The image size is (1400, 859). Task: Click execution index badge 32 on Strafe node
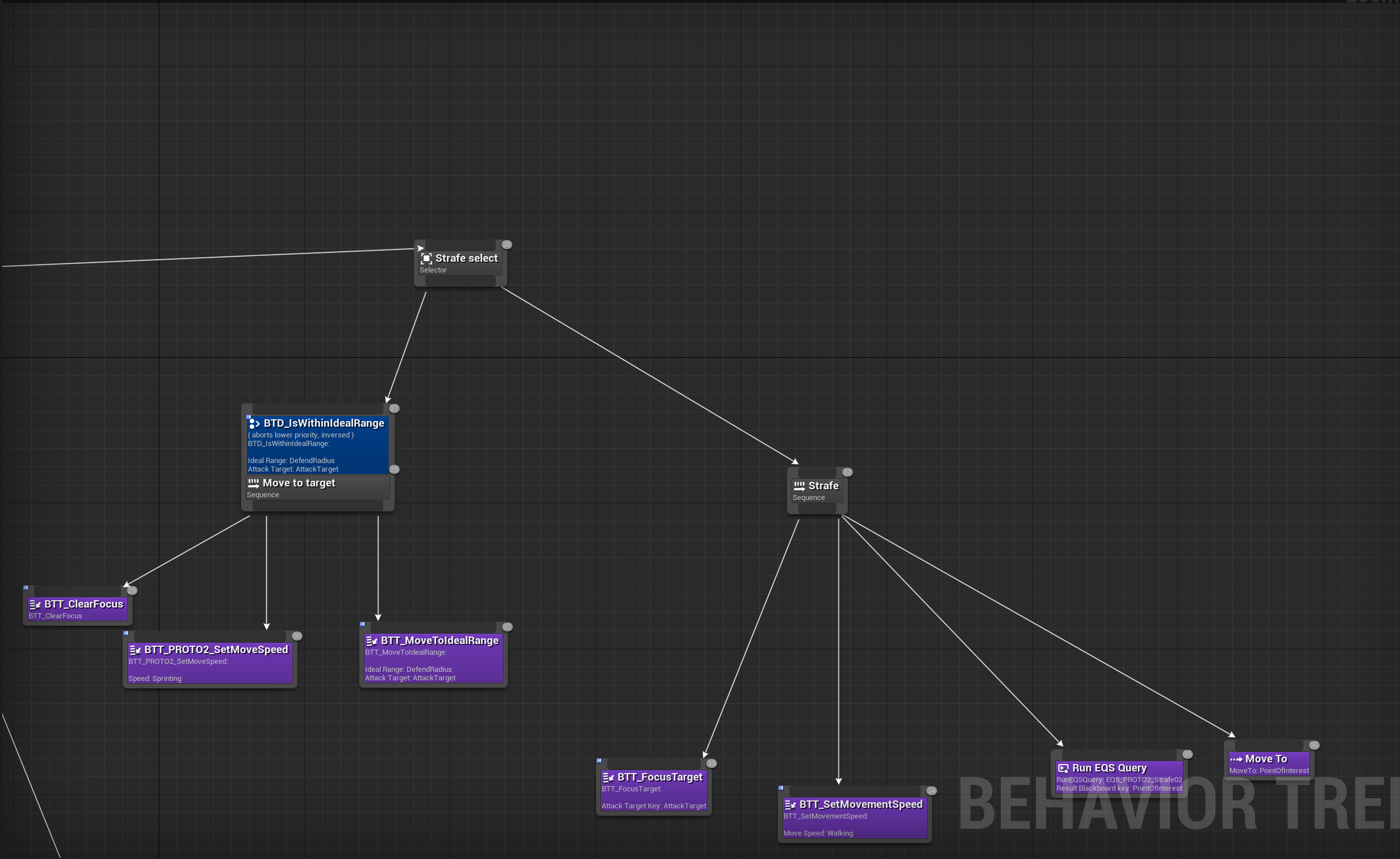click(x=847, y=472)
